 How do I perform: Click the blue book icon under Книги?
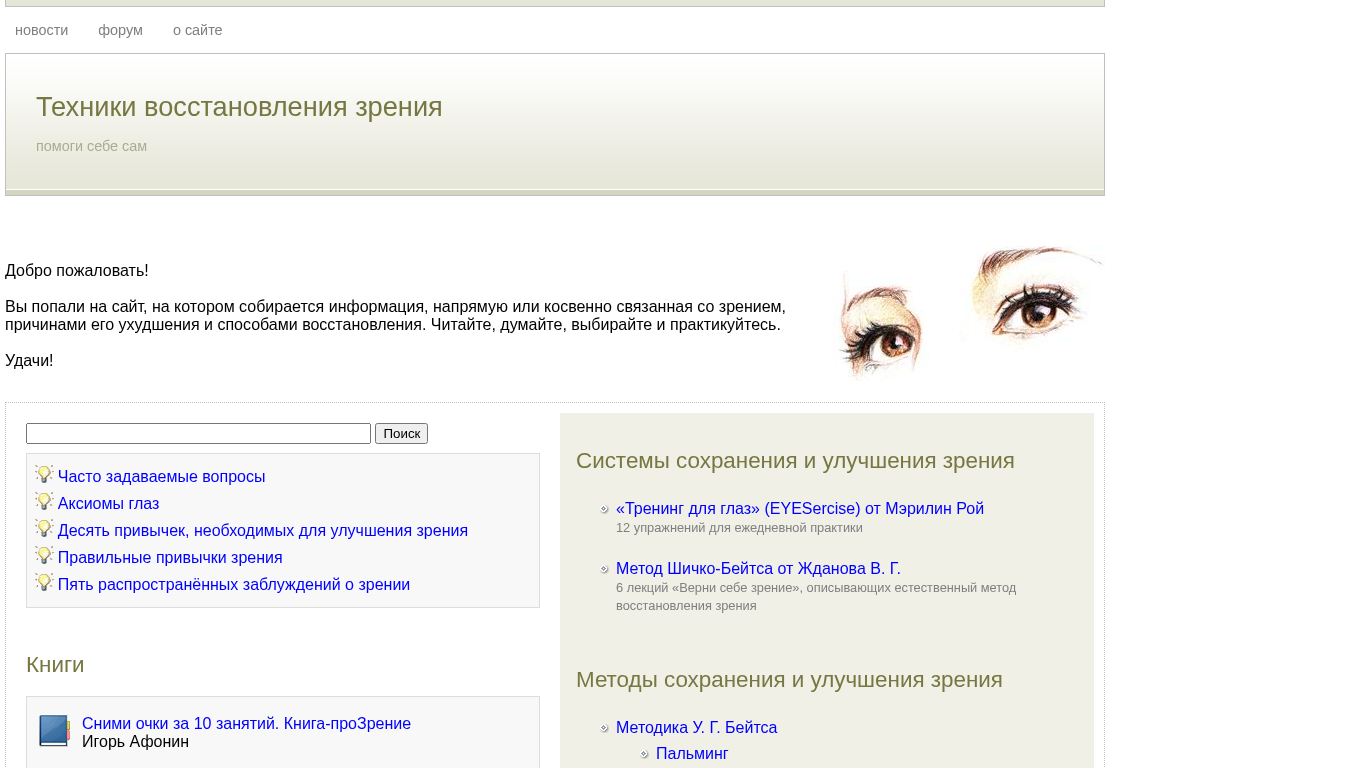(54, 731)
